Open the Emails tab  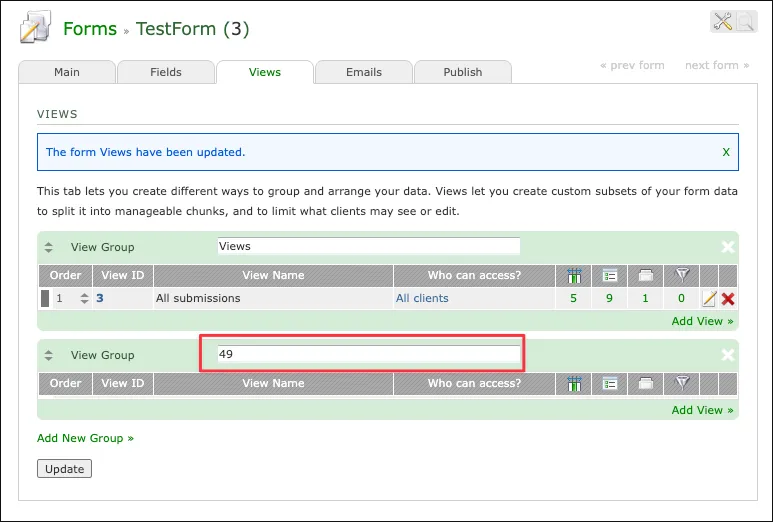tap(364, 72)
